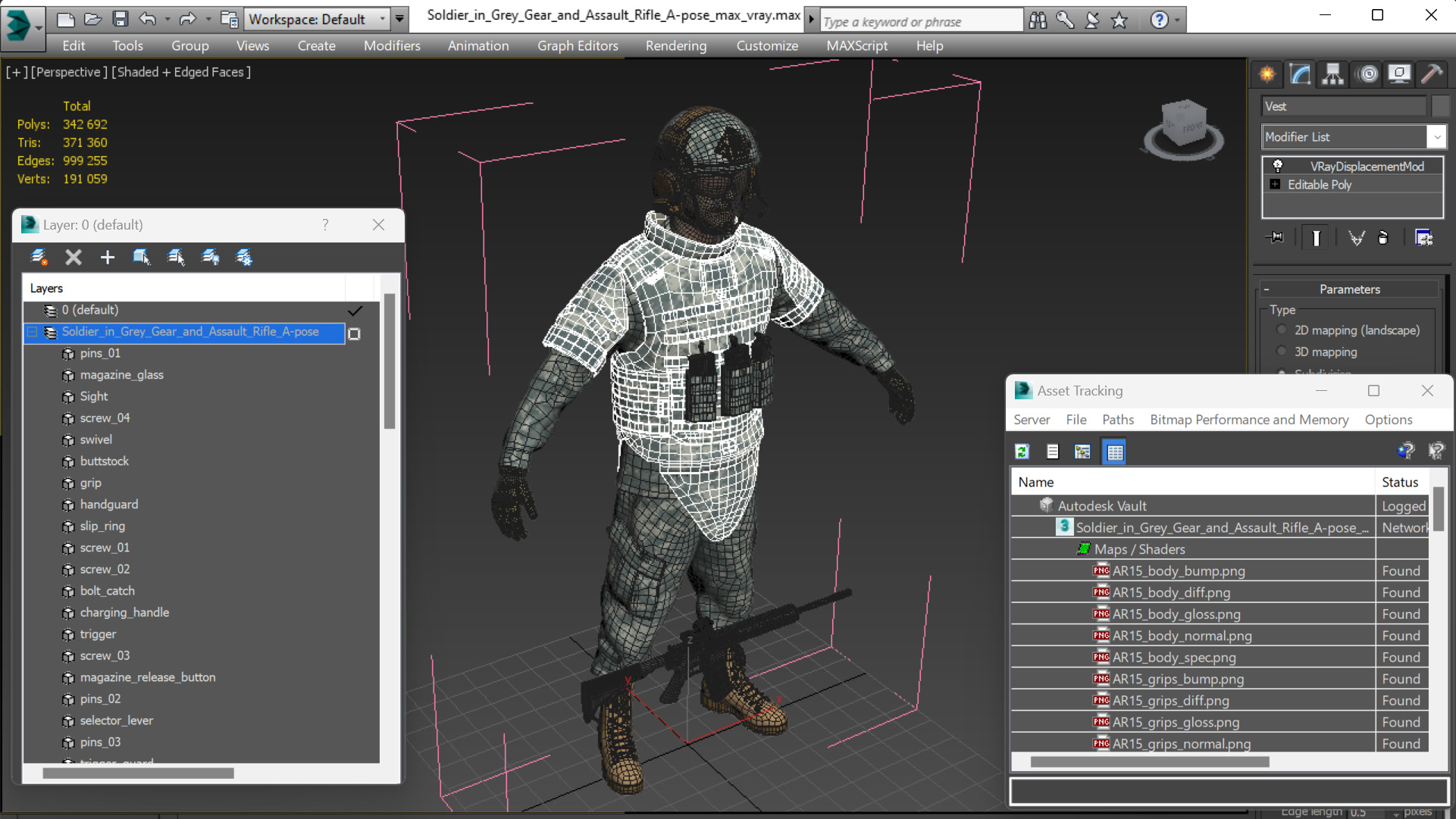Click the Pin Stack icon

click(1275, 238)
